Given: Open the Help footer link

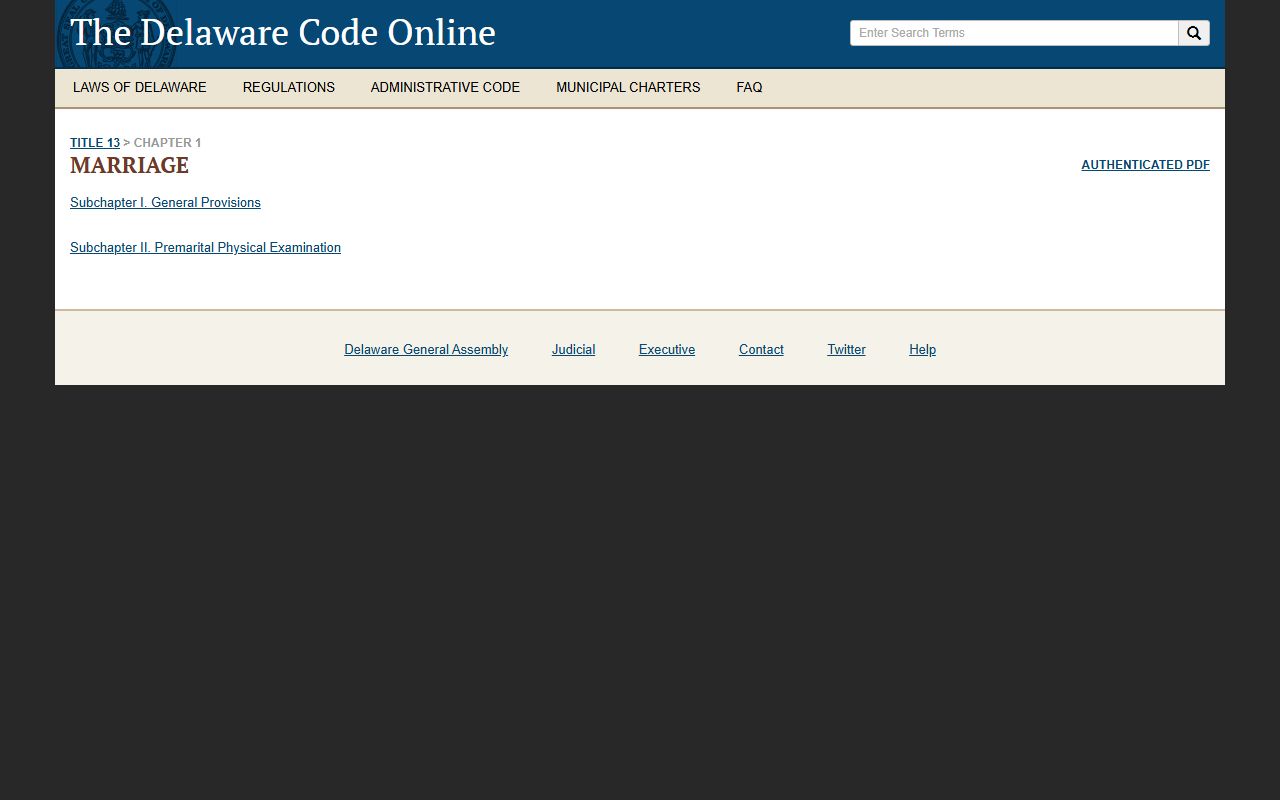Looking at the screenshot, I should click(922, 350).
